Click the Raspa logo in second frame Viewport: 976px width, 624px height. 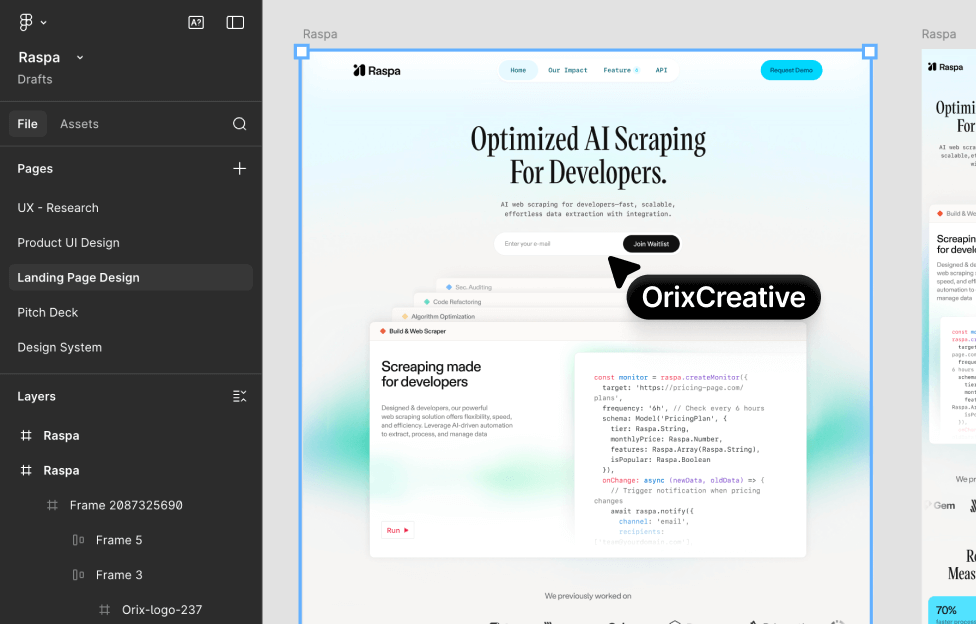coord(946,67)
